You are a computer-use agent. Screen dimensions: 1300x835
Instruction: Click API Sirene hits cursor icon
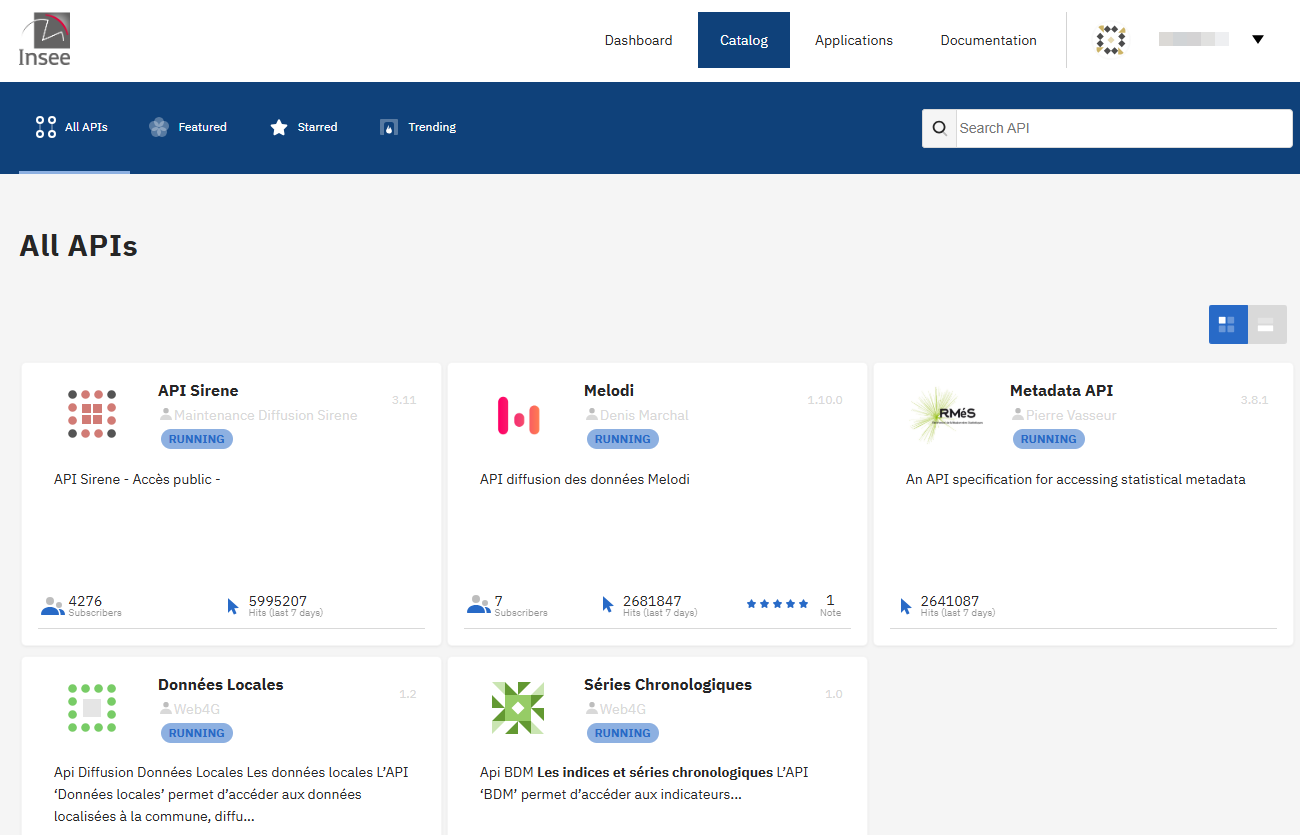(x=233, y=606)
